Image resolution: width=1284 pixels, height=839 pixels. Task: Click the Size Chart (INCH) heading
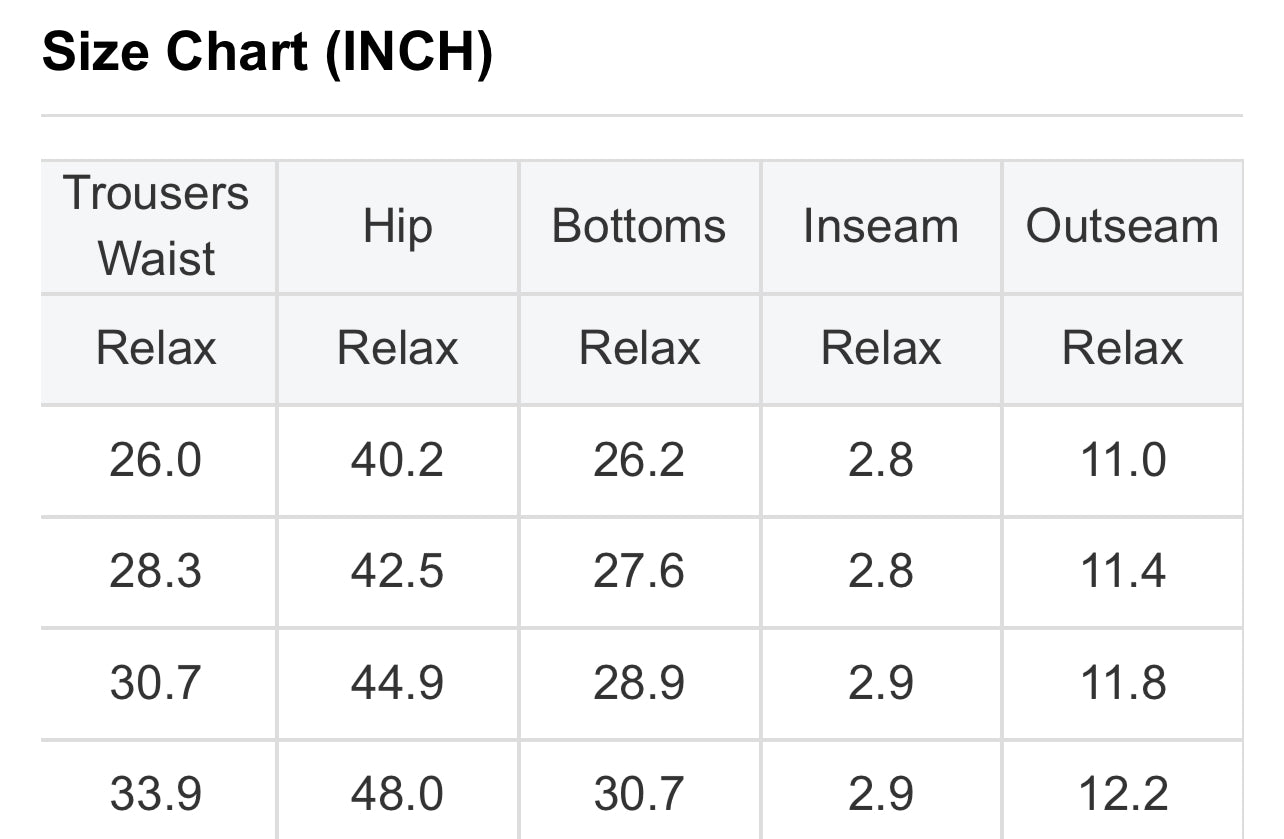click(267, 52)
